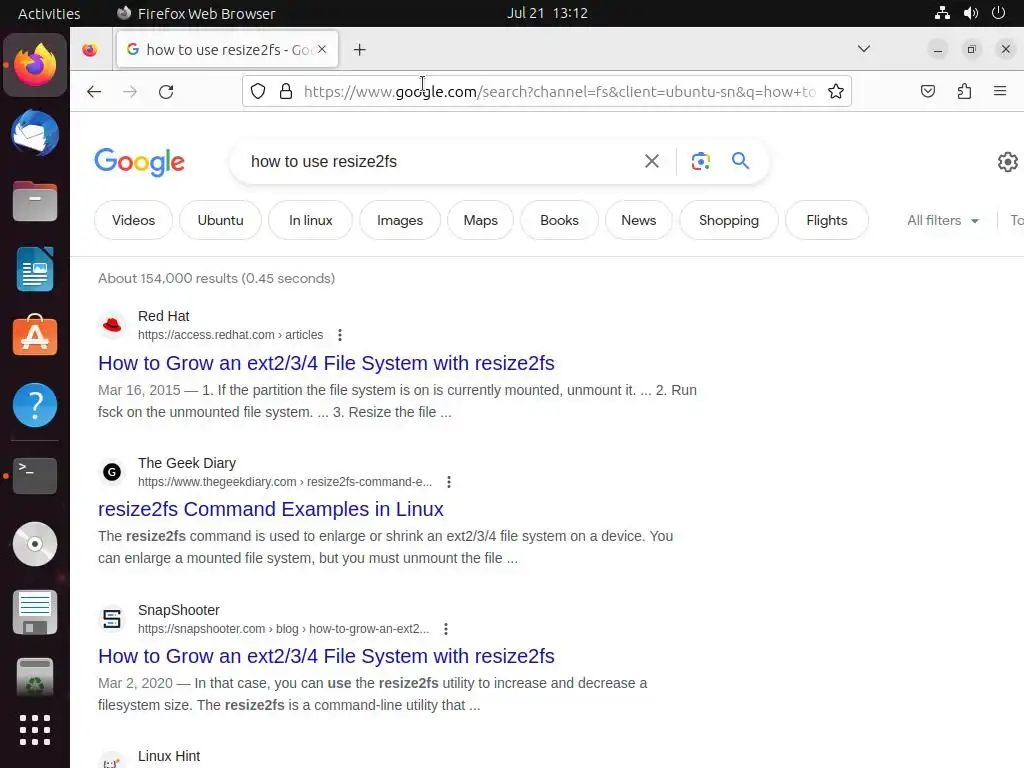Switch to Books results

click(x=559, y=220)
